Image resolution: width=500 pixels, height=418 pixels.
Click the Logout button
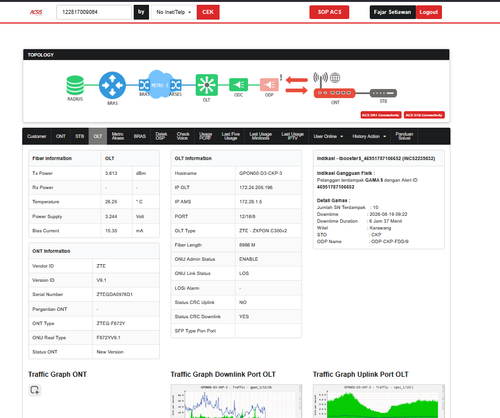429,12
